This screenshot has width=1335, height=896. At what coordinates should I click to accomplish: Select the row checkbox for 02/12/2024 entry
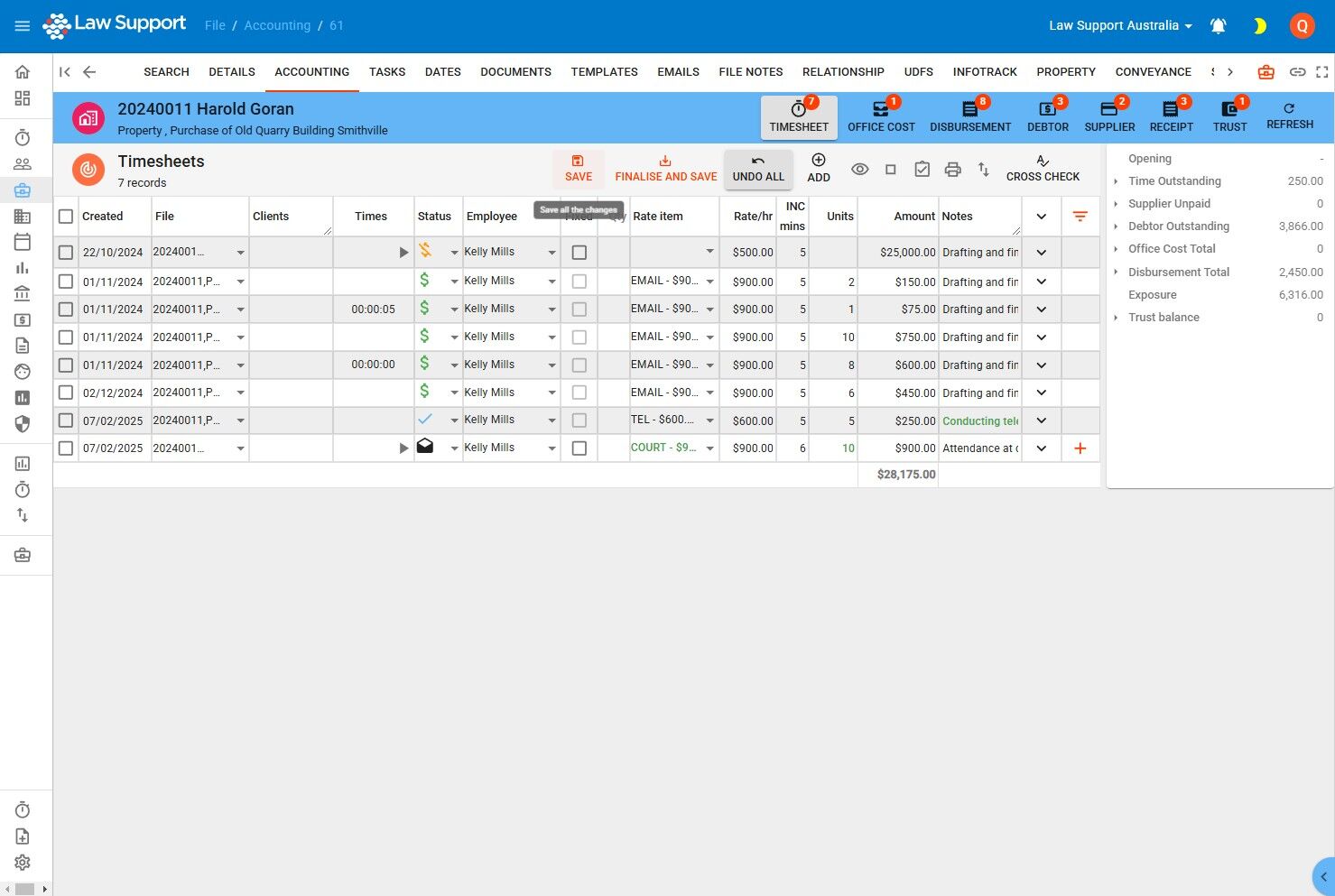(66, 393)
